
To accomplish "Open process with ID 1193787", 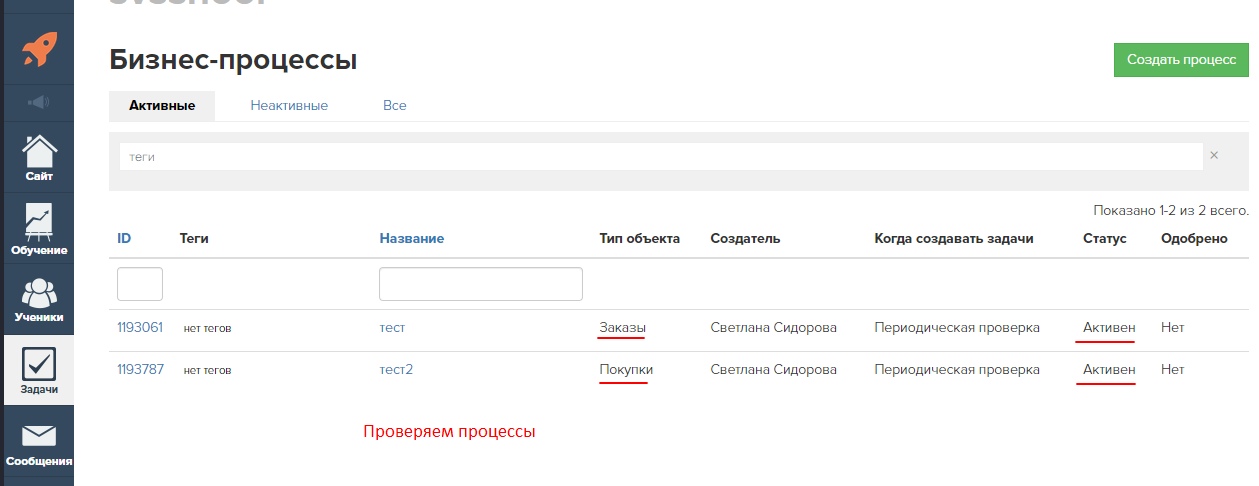I will coord(139,369).
